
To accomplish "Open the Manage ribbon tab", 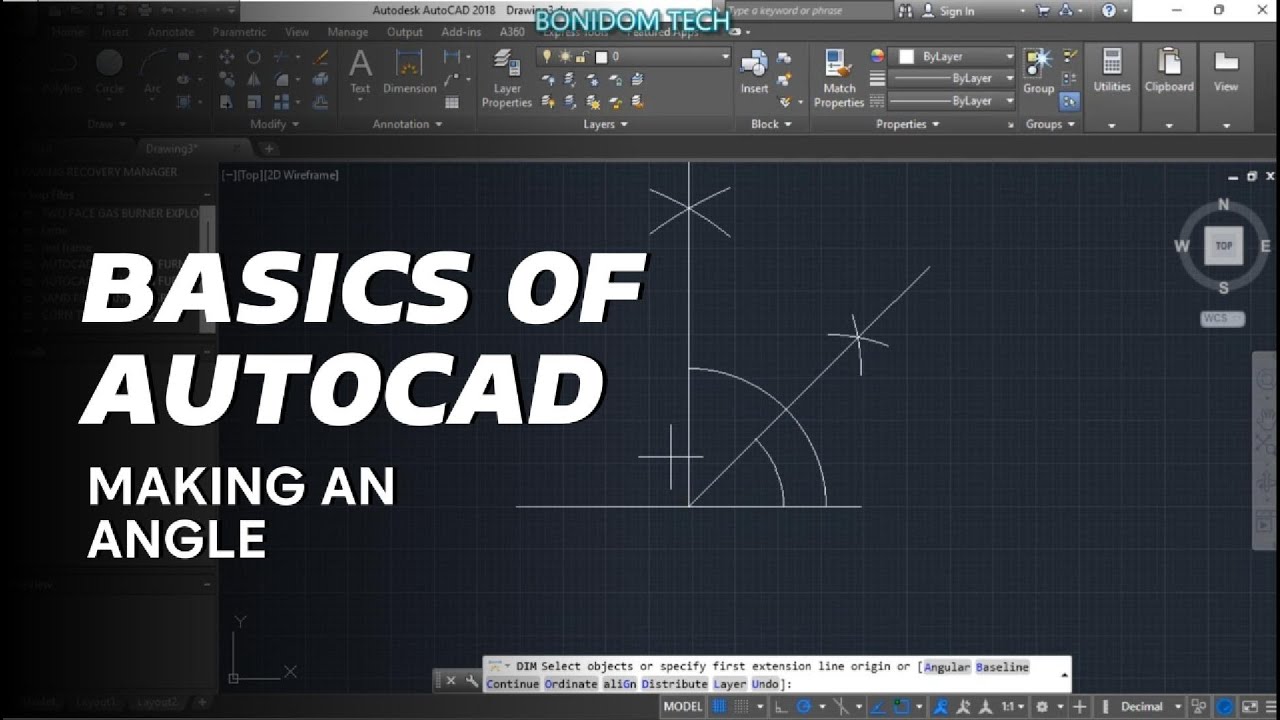I will (x=348, y=32).
